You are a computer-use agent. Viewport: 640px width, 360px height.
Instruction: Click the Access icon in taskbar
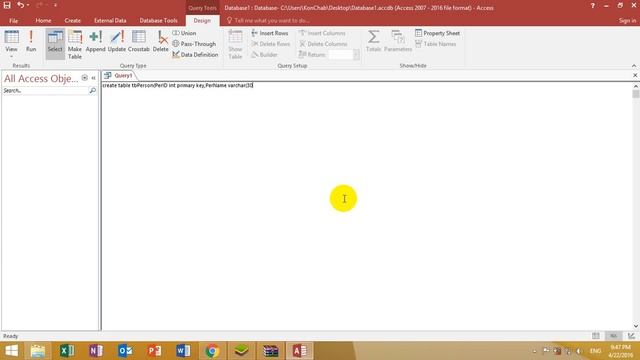300,351
